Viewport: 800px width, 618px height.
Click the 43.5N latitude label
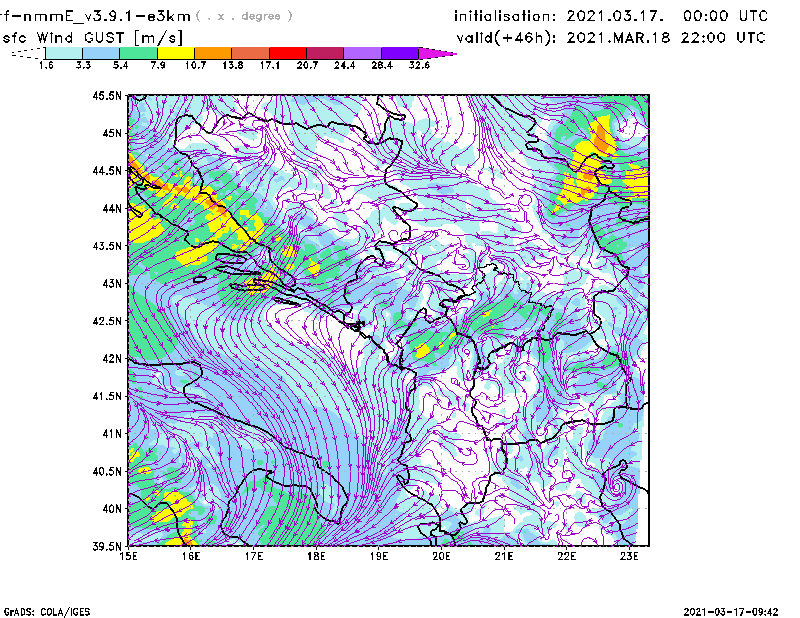(107, 245)
